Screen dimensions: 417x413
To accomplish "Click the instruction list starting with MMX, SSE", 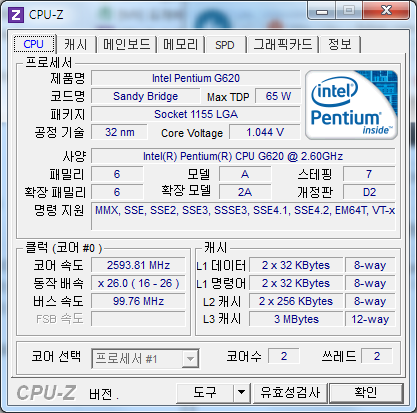I will [x=243, y=216].
